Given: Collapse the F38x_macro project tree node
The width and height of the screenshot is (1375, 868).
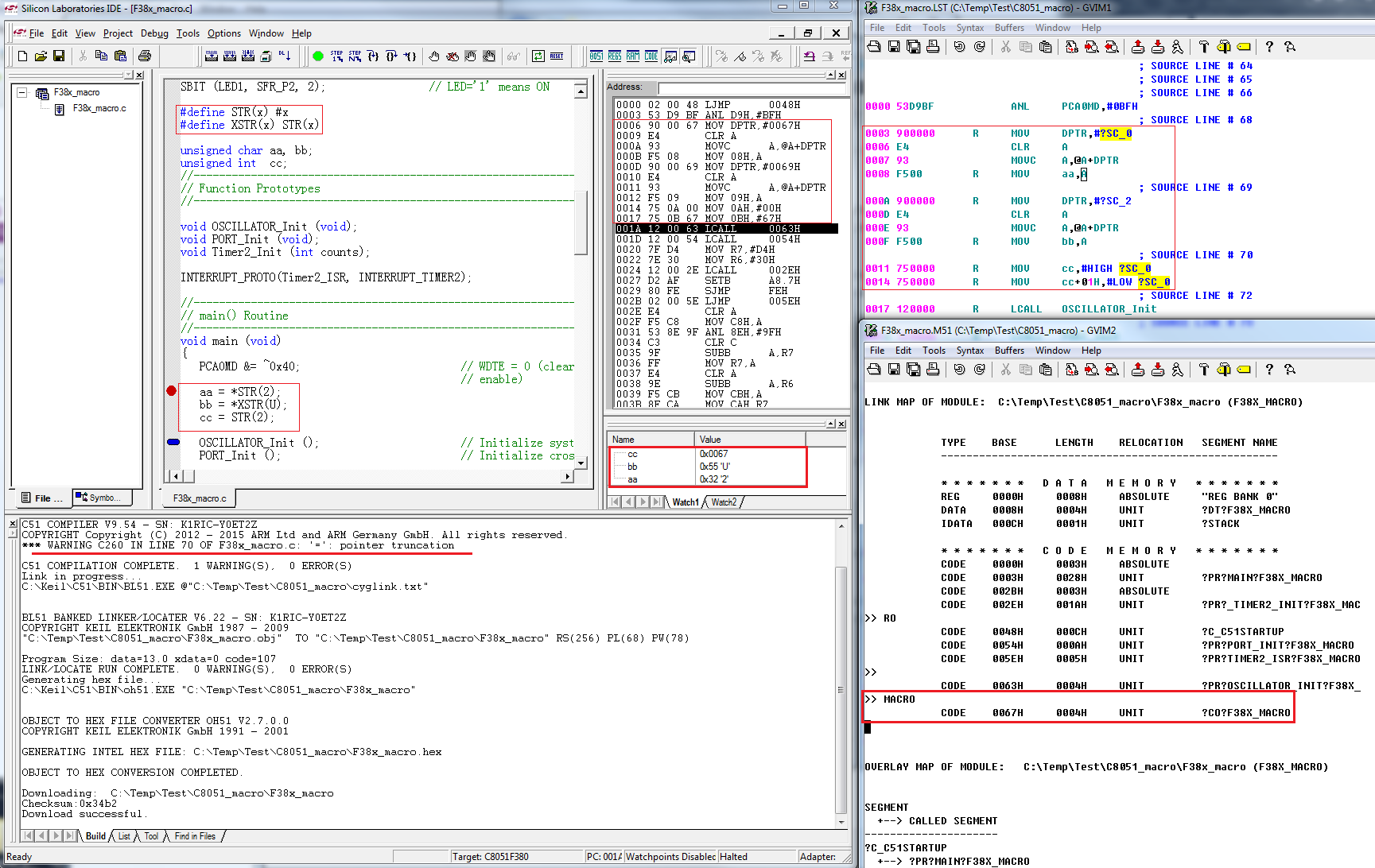Looking at the screenshot, I should 22,93.
